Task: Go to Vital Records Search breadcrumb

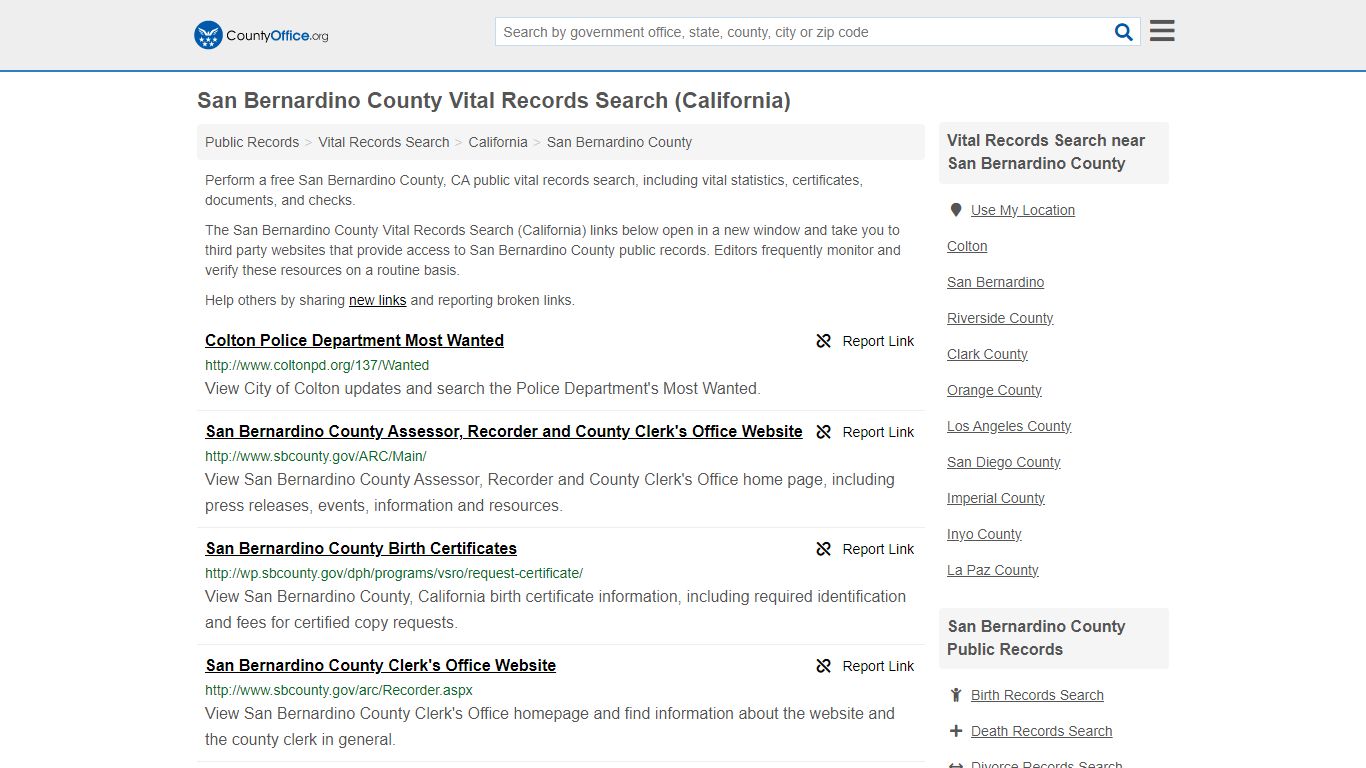Action: [x=384, y=142]
